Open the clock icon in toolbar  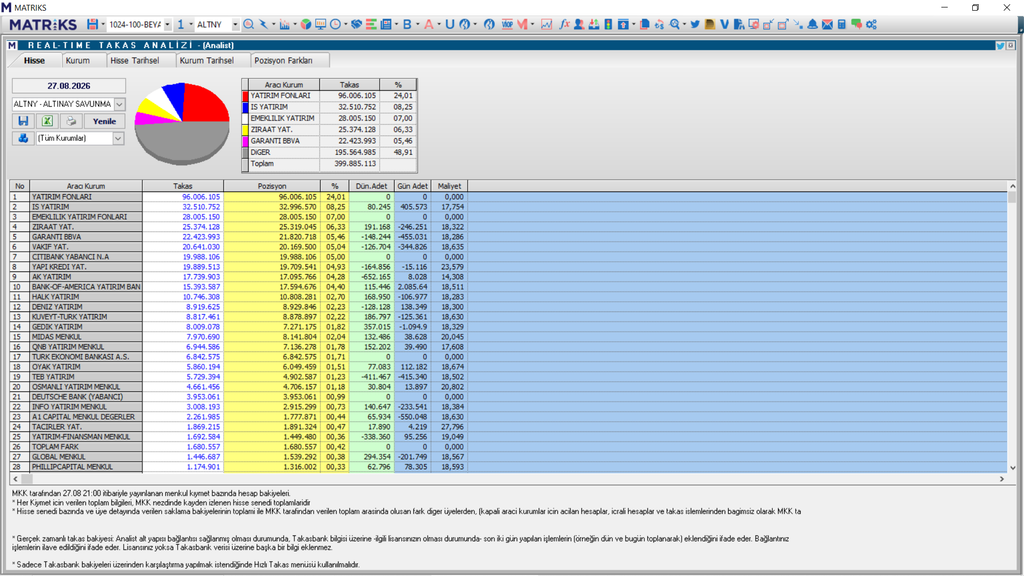335,24
